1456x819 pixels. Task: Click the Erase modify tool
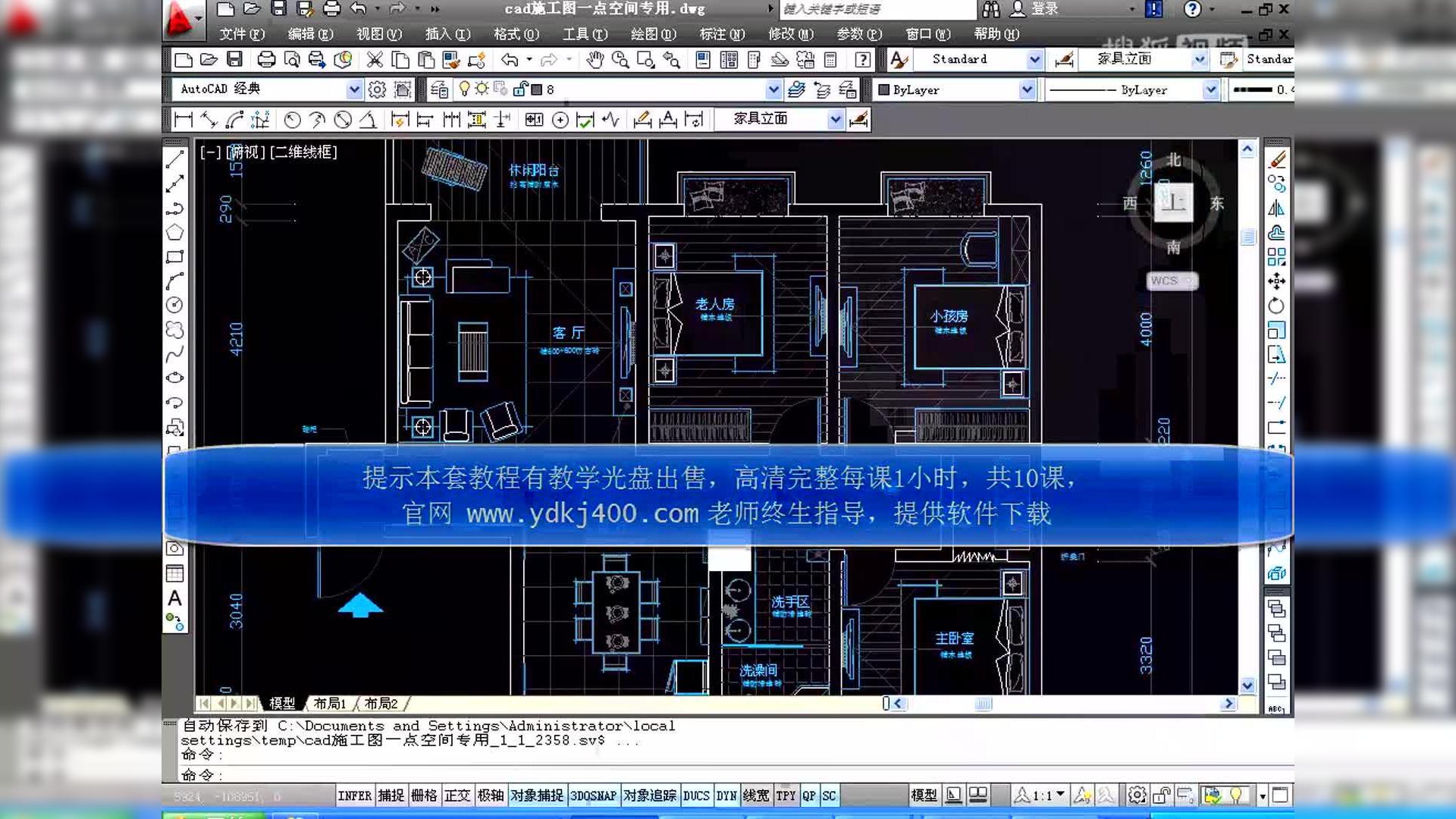[1277, 159]
